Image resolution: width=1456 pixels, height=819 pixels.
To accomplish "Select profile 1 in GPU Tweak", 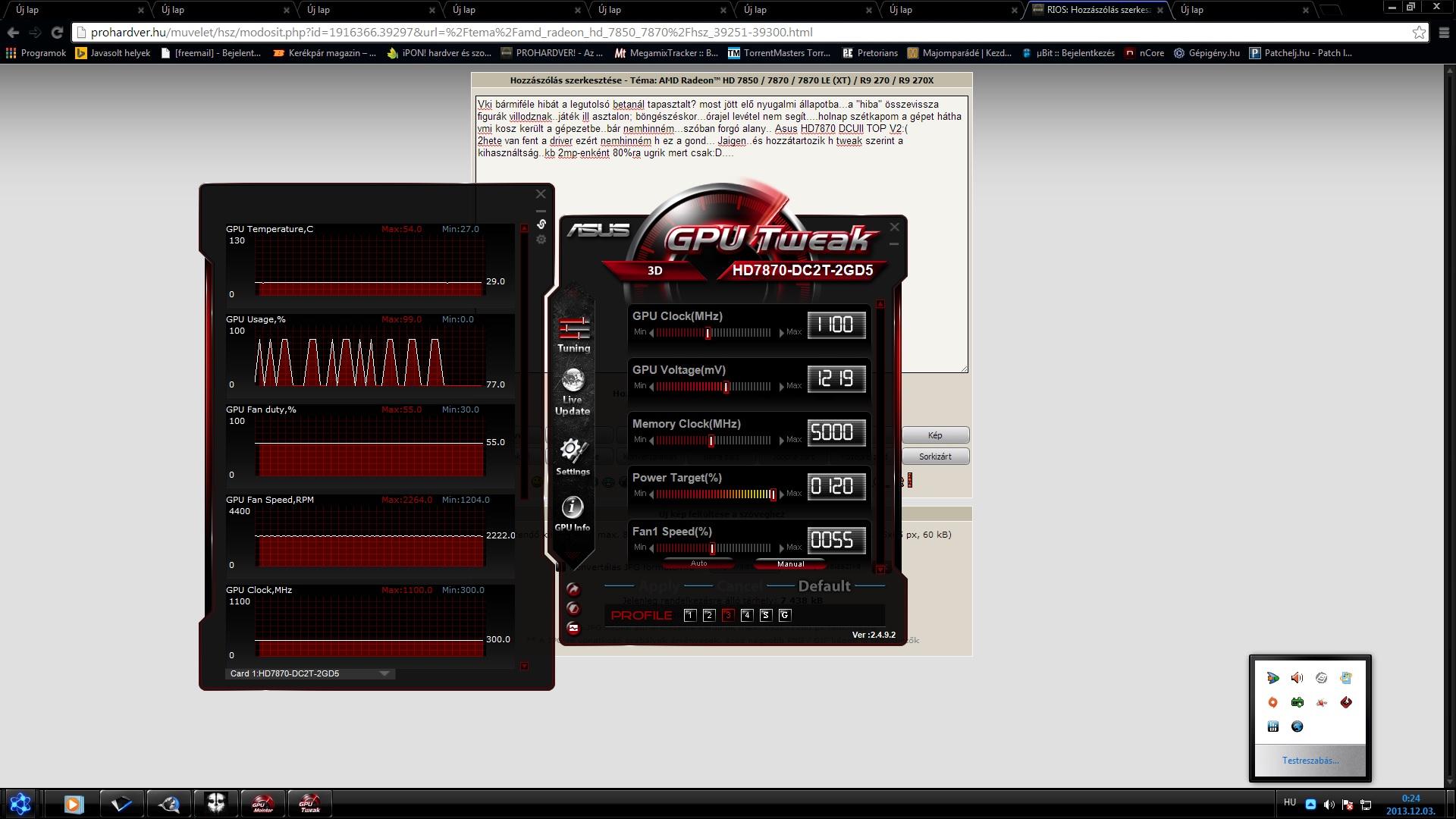I will coord(690,615).
